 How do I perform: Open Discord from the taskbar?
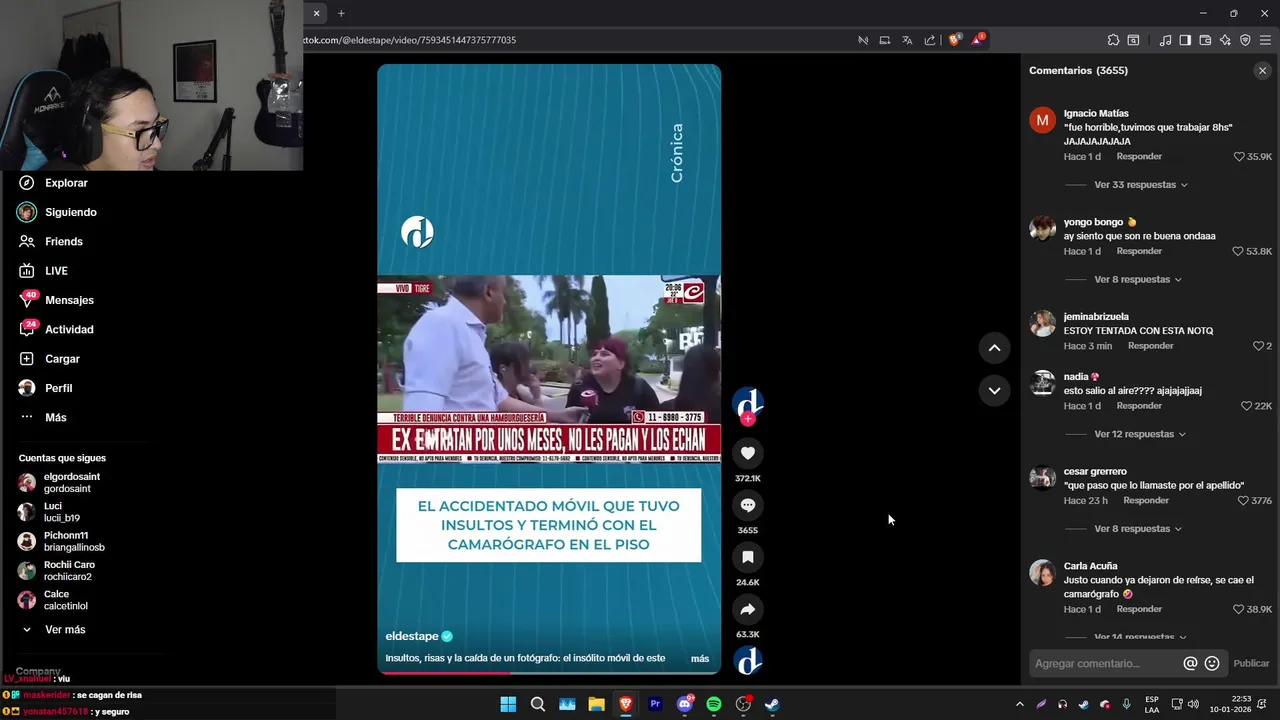pos(685,704)
